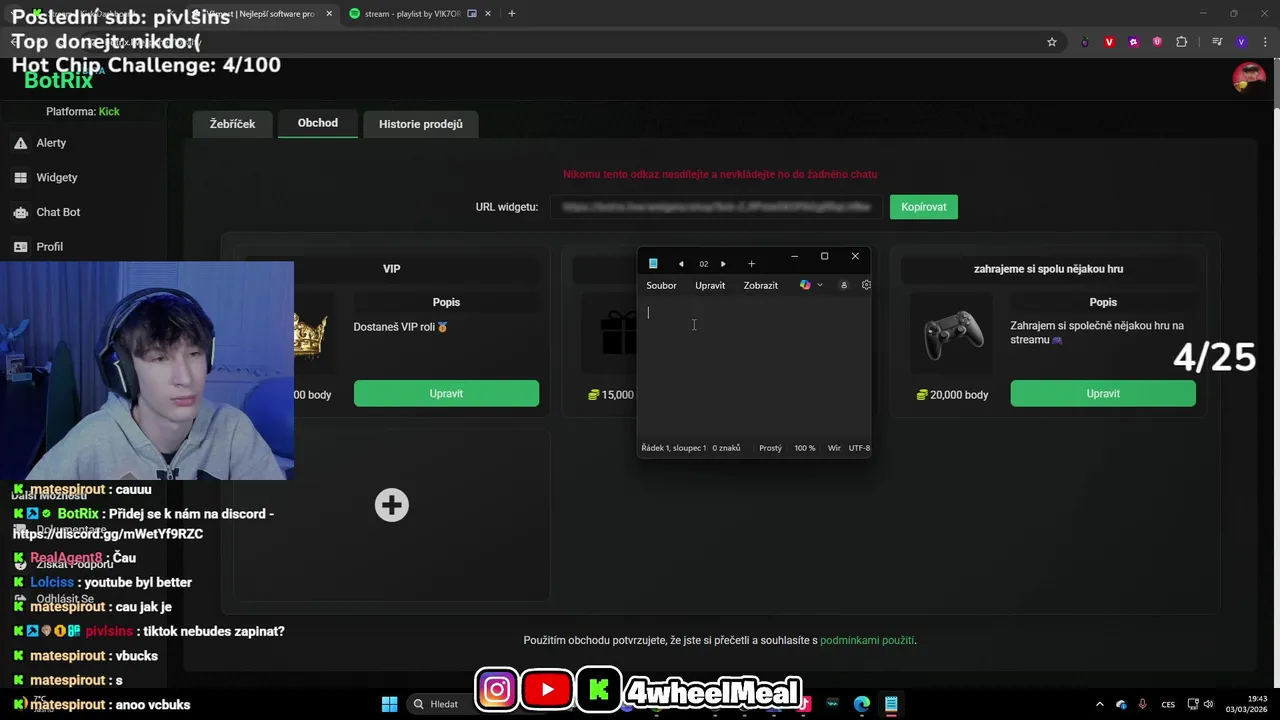Open the Historie prodejů tab
Image resolution: width=1280 pixels, height=720 pixels.
pyautogui.click(x=421, y=124)
